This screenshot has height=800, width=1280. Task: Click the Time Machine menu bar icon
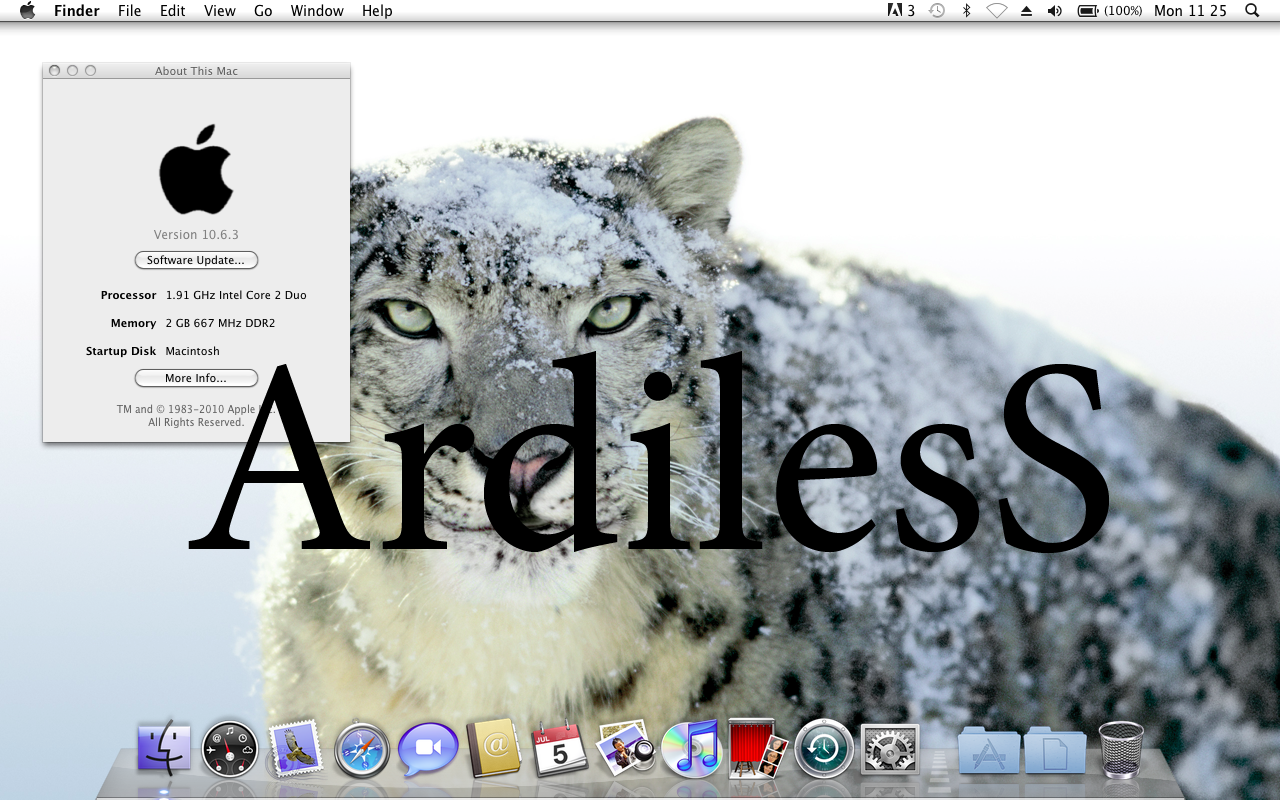(937, 11)
